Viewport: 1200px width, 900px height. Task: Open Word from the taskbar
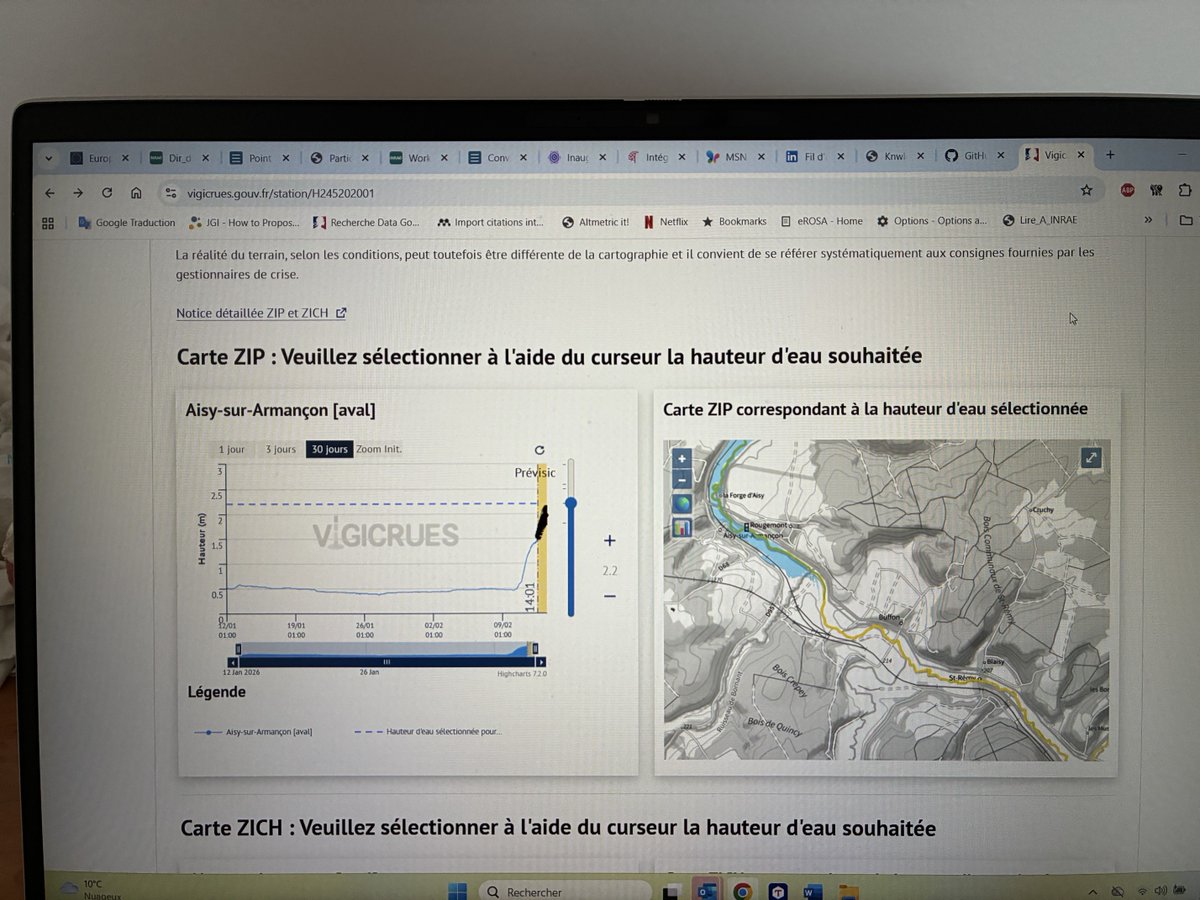click(812, 891)
